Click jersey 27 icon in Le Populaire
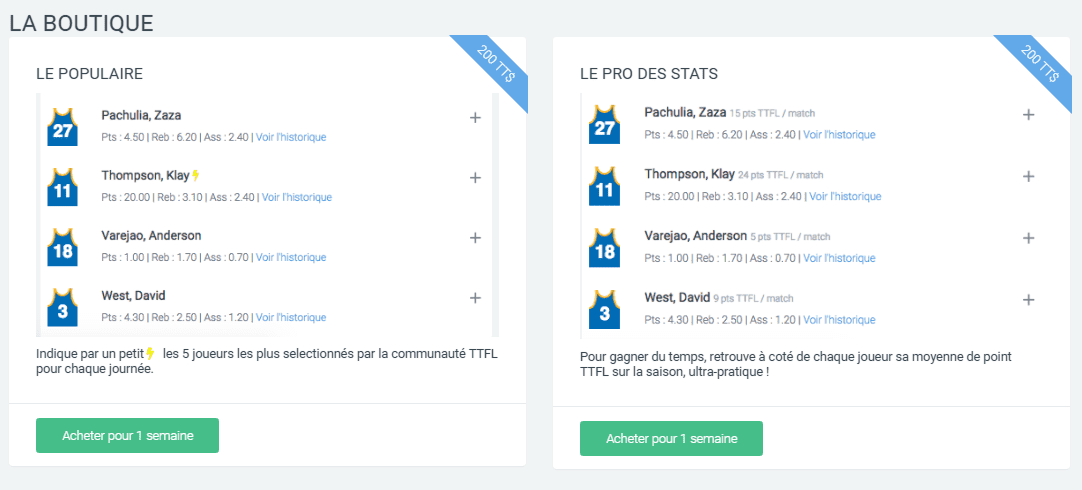The image size is (1082, 490). (62, 127)
